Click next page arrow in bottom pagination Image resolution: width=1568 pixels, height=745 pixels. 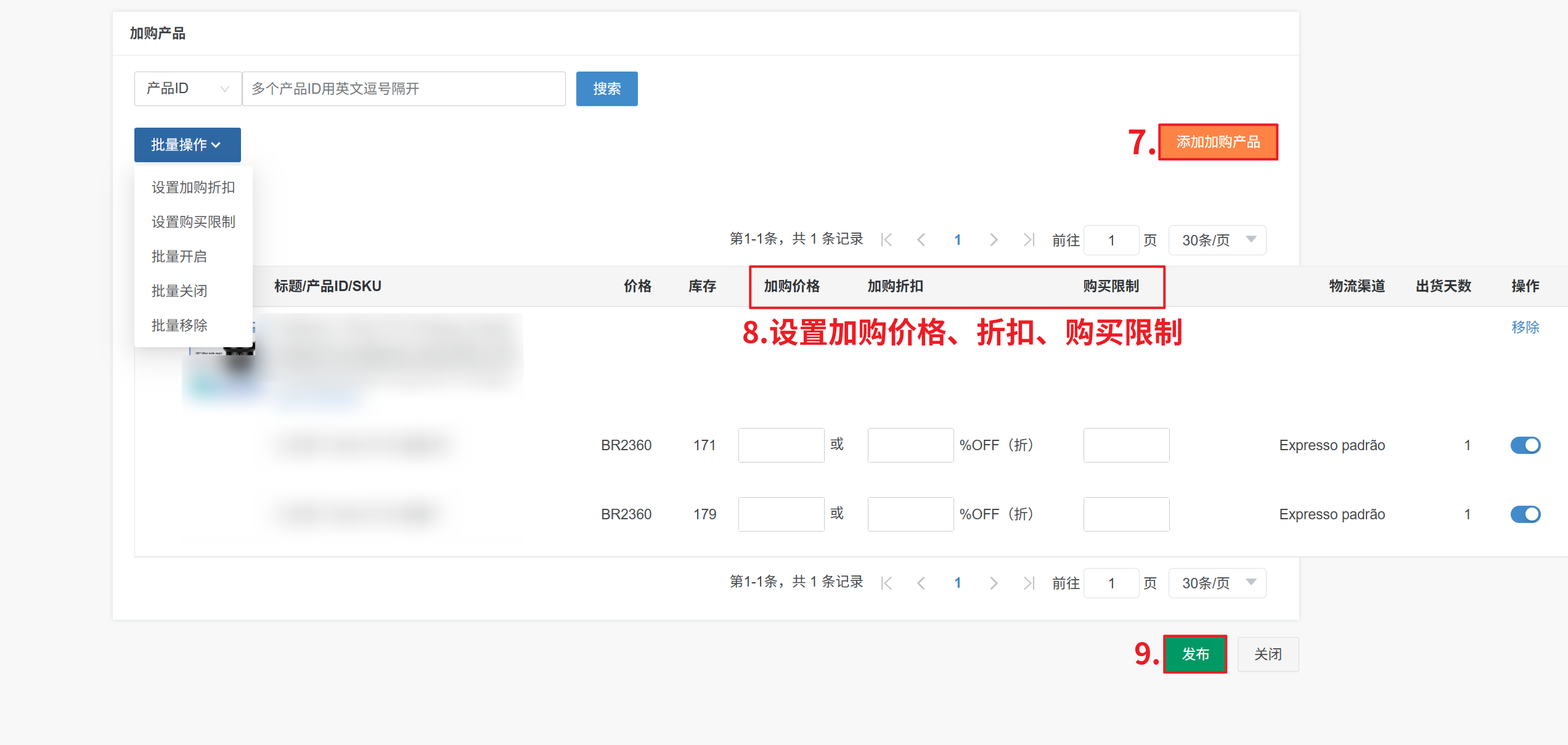click(x=993, y=583)
